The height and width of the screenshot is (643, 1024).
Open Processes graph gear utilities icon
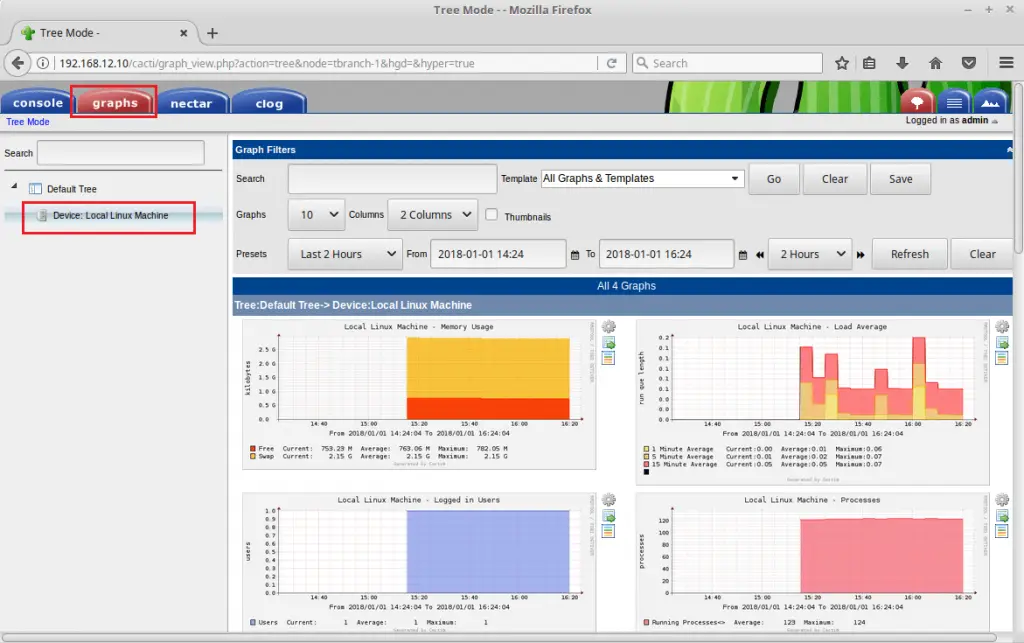[x=1001, y=500]
